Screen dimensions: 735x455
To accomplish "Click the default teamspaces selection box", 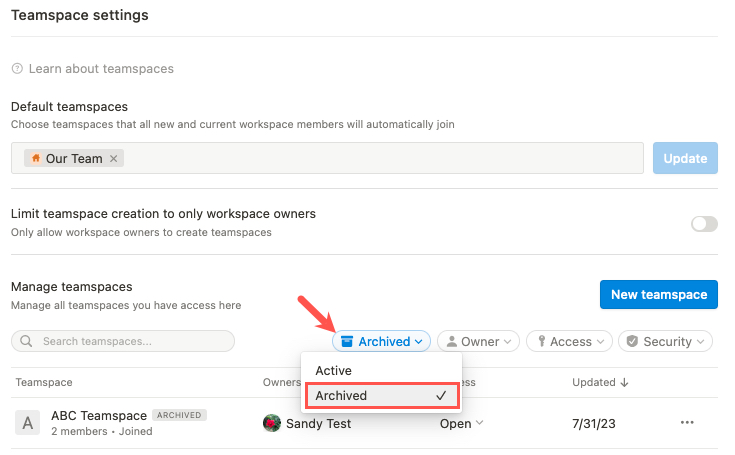I will pyautogui.click(x=327, y=158).
